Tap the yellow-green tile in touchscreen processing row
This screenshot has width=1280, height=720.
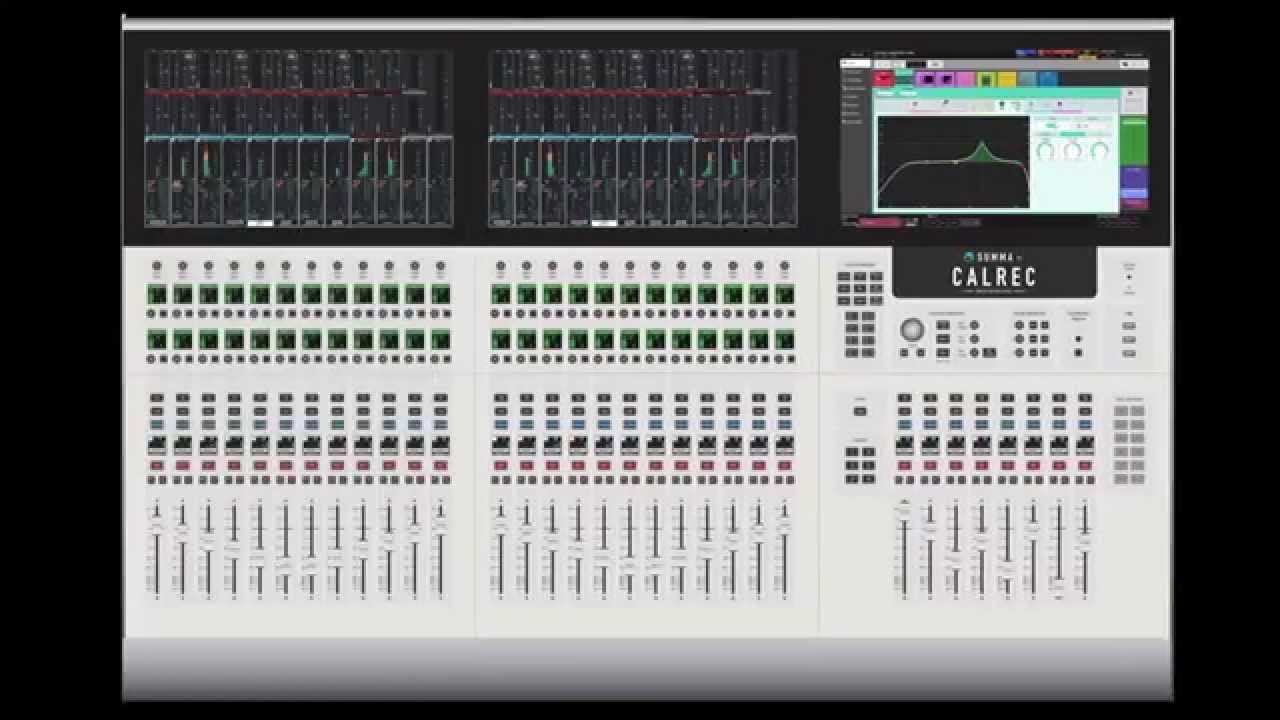pos(986,79)
